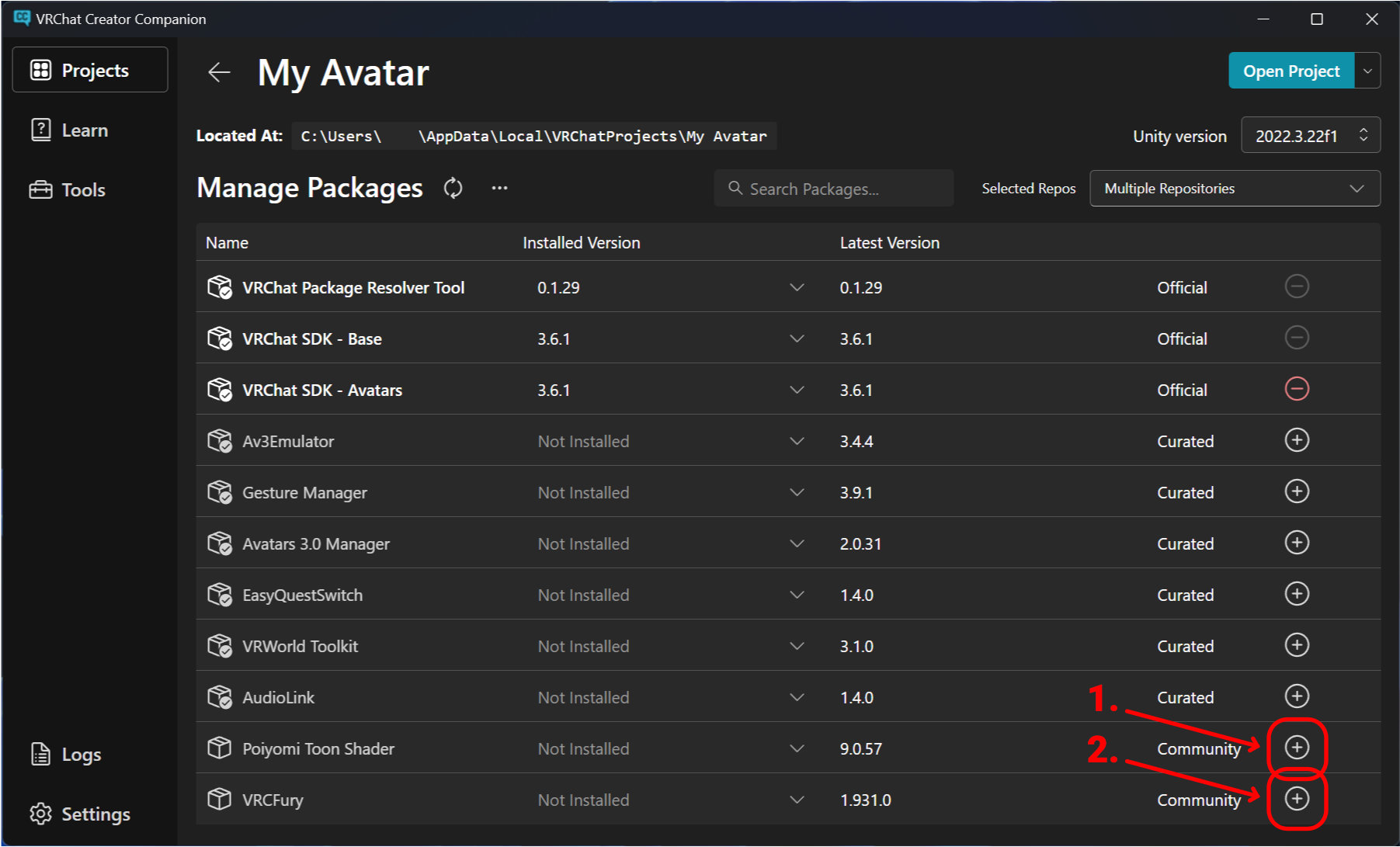Click the package icon of VRCFury
The height and width of the screenshot is (847, 1400).
[x=220, y=800]
